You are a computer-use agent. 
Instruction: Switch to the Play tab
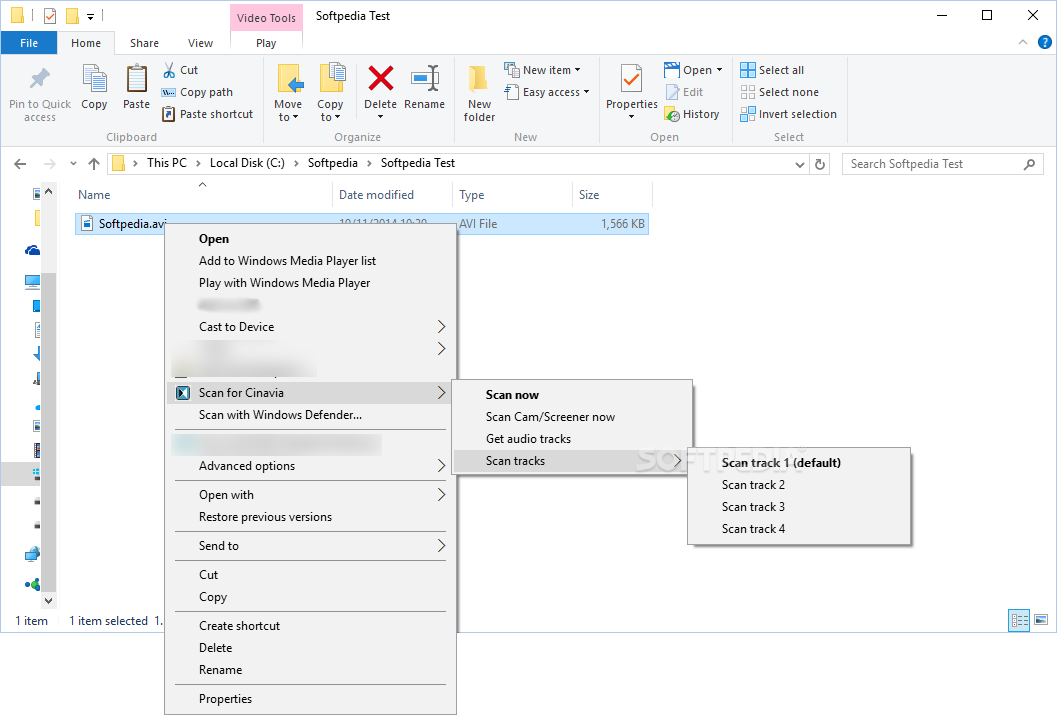[266, 43]
